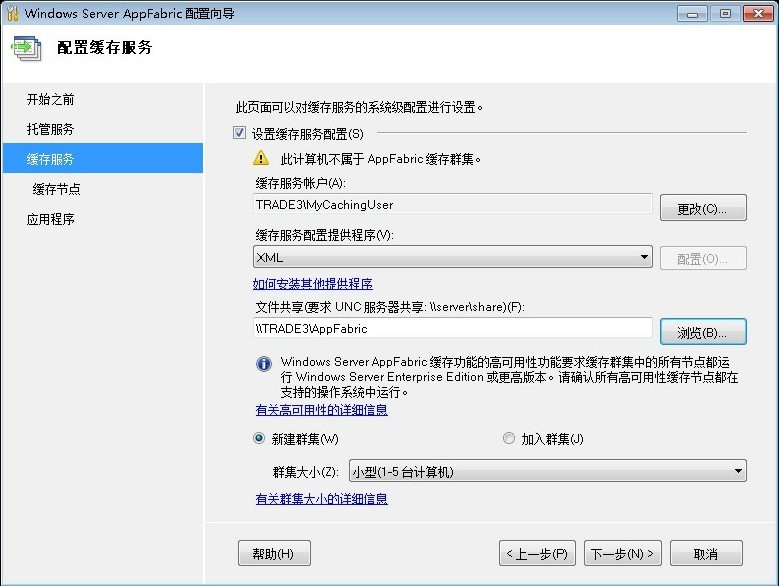Minimize the AppFabric wizard window
Viewport: 779px width, 586px height.
click(692, 13)
